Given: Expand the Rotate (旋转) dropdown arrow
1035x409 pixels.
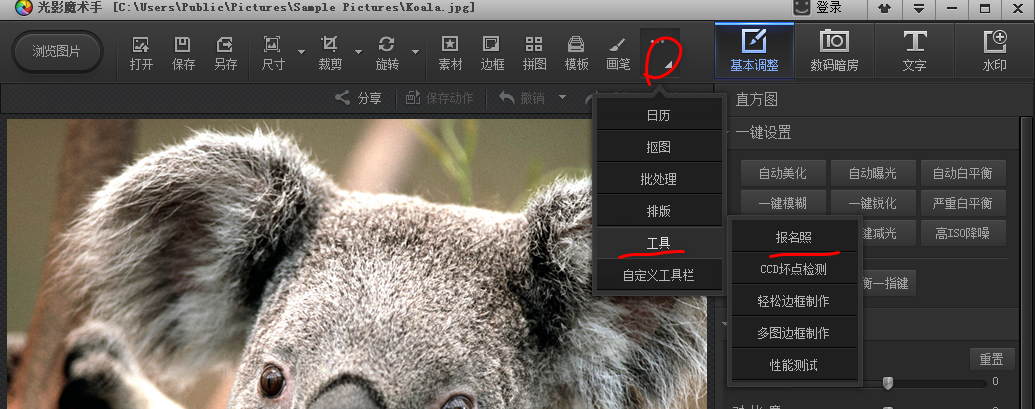Looking at the screenshot, I should click(415, 52).
